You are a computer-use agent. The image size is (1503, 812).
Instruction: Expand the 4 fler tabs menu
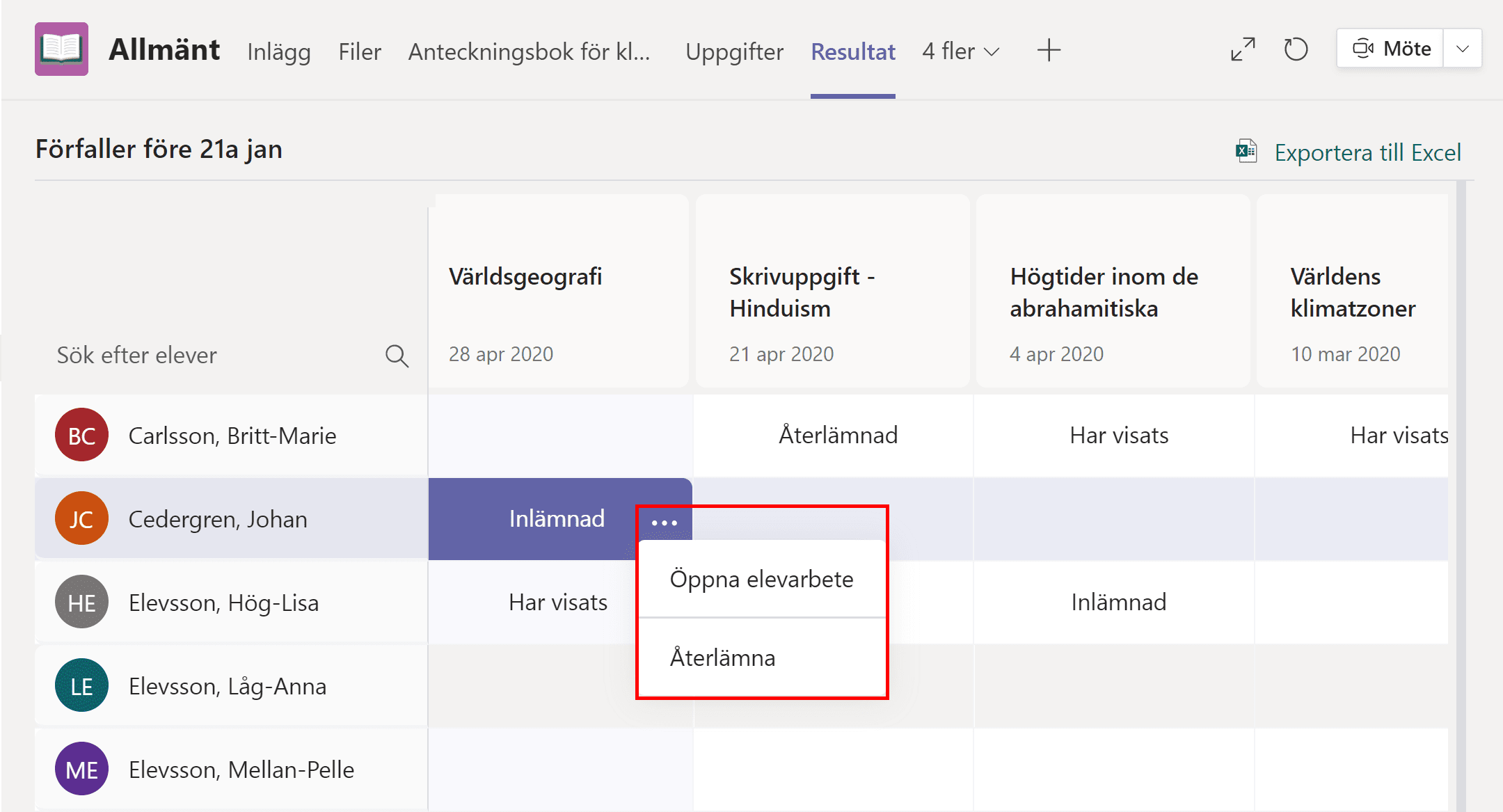961,51
